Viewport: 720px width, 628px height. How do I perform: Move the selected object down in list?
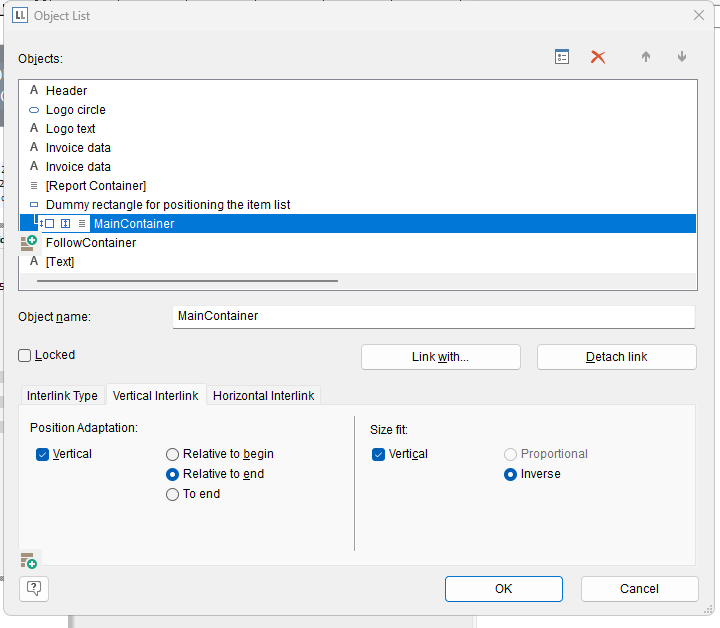[x=682, y=57]
